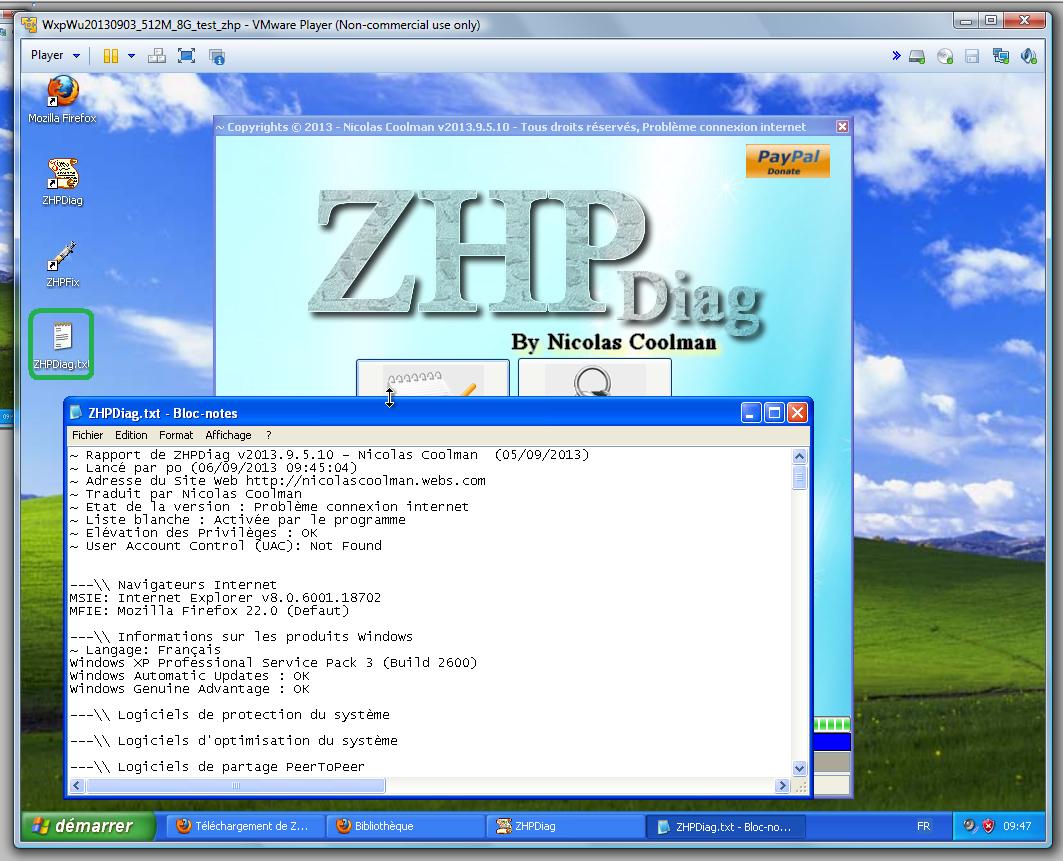Select the ZHPFix desktop shortcut
Viewport: 1063px width, 861px height.
pos(62,264)
